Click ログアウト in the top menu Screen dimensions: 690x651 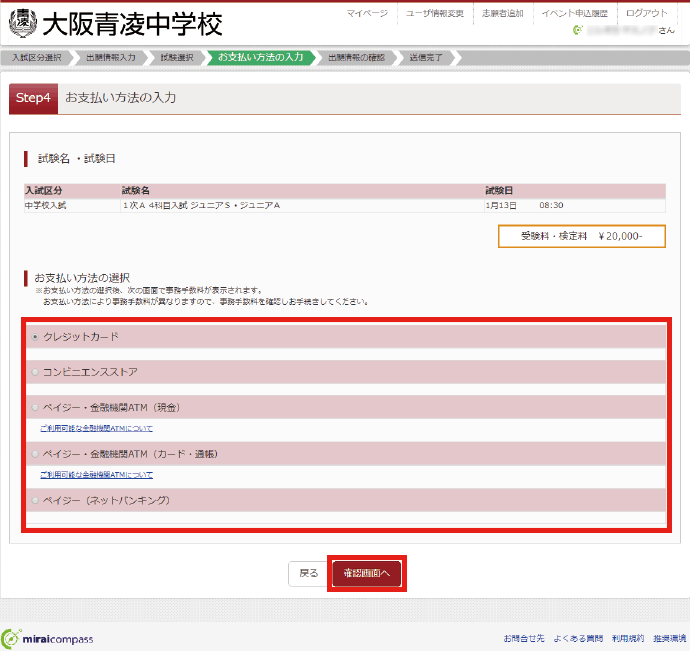tap(646, 13)
